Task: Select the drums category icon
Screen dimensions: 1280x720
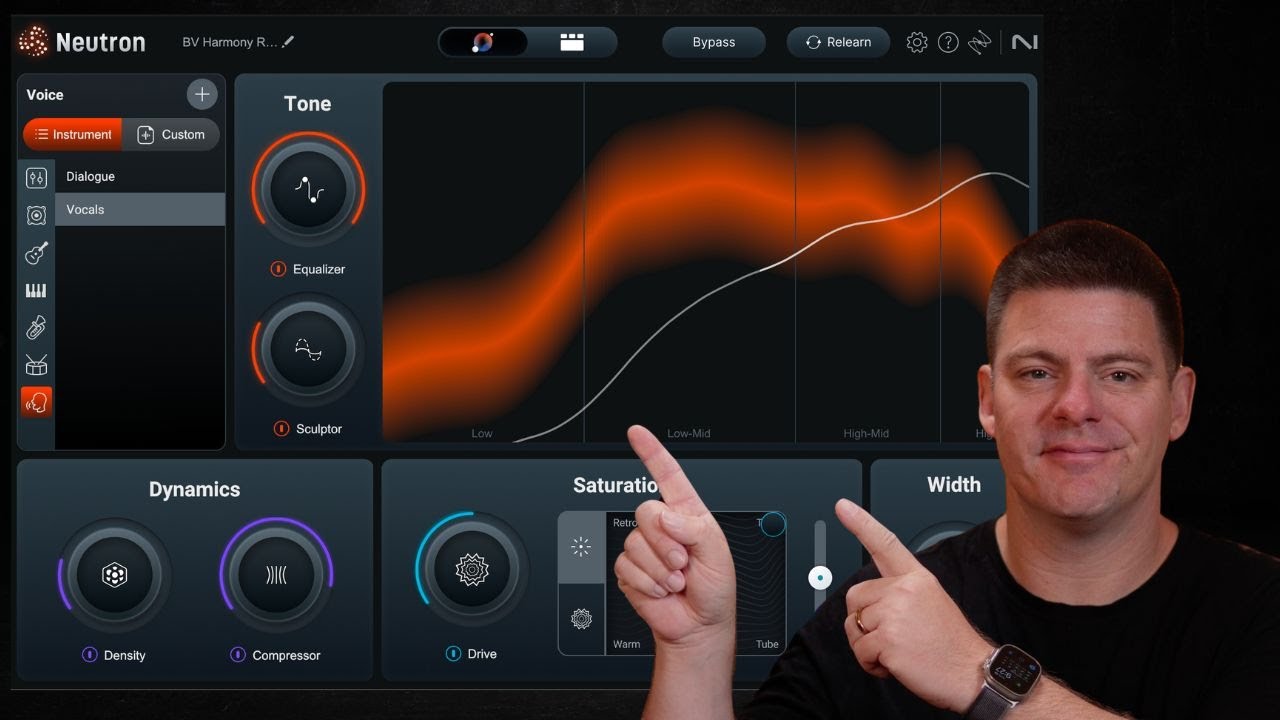Action: (36, 365)
